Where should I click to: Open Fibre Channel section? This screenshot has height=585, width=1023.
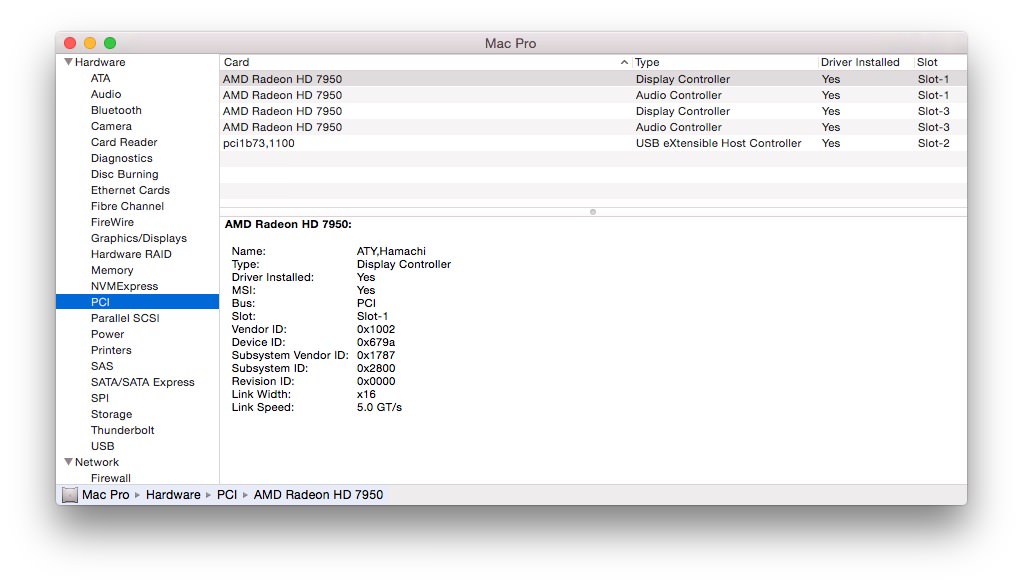click(127, 206)
